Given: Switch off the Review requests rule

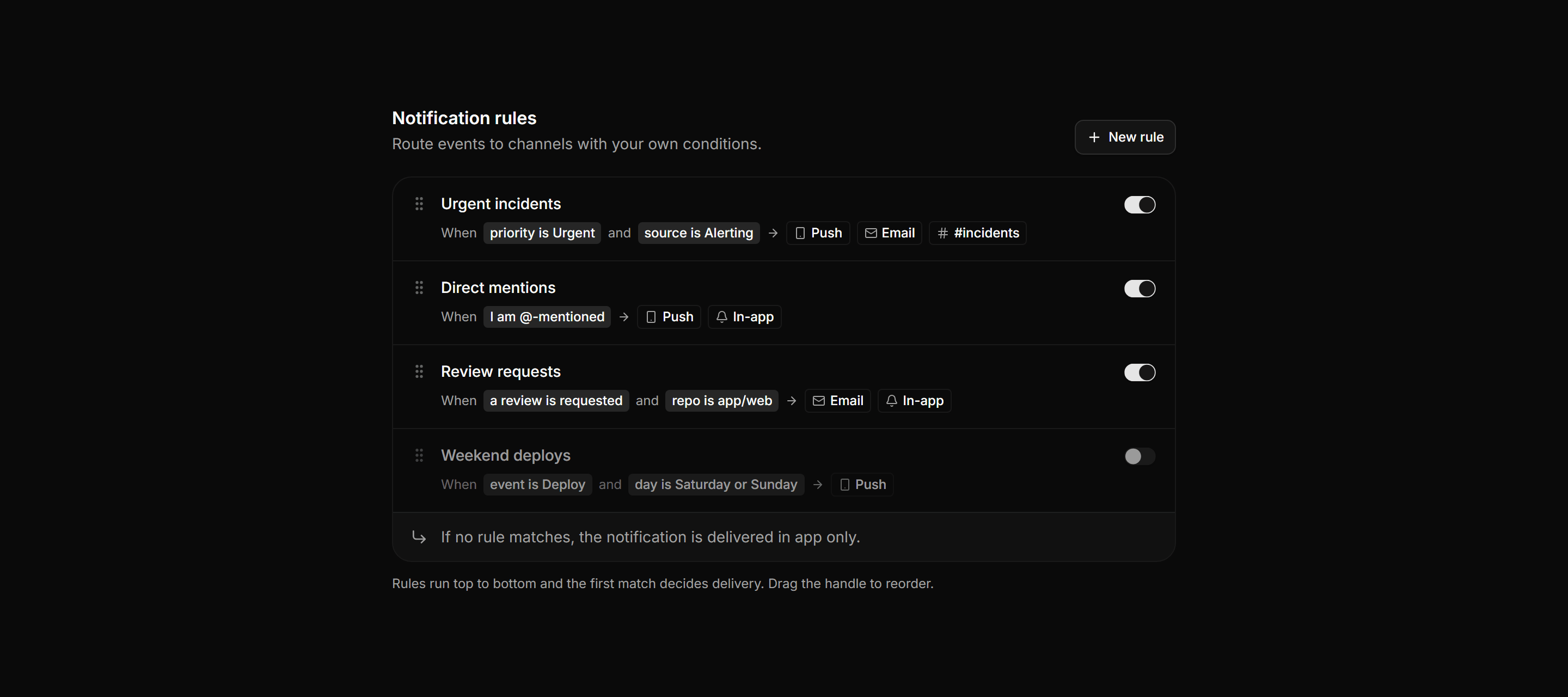Looking at the screenshot, I should [1140, 372].
